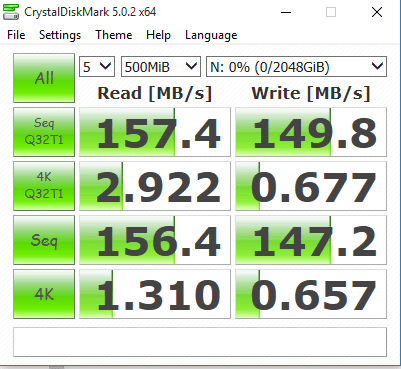Image resolution: width=401 pixels, height=369 pixels.
Task: Start the plain 4K test
Action: [x=44, y=294]
